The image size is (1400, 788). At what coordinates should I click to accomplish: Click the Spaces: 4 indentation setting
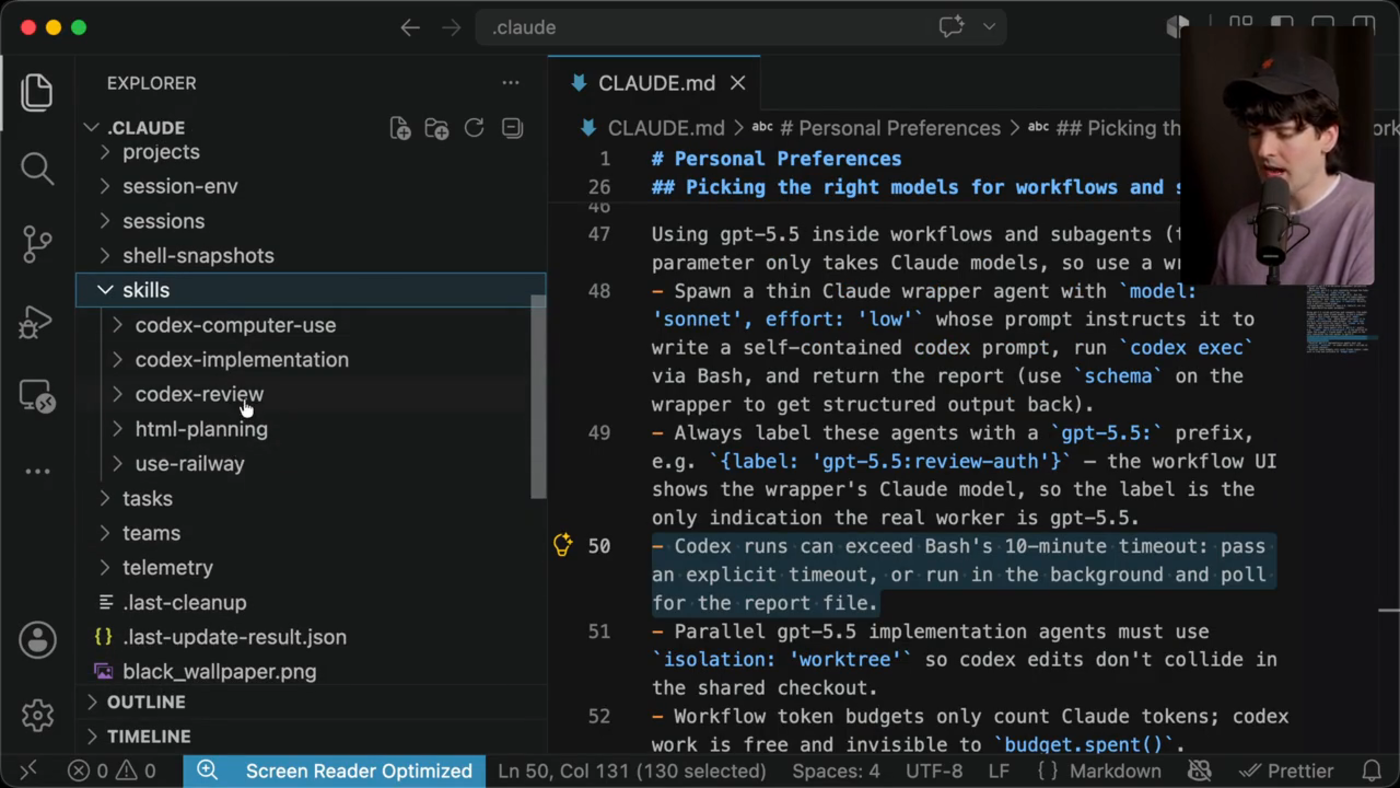click(836, 771)
